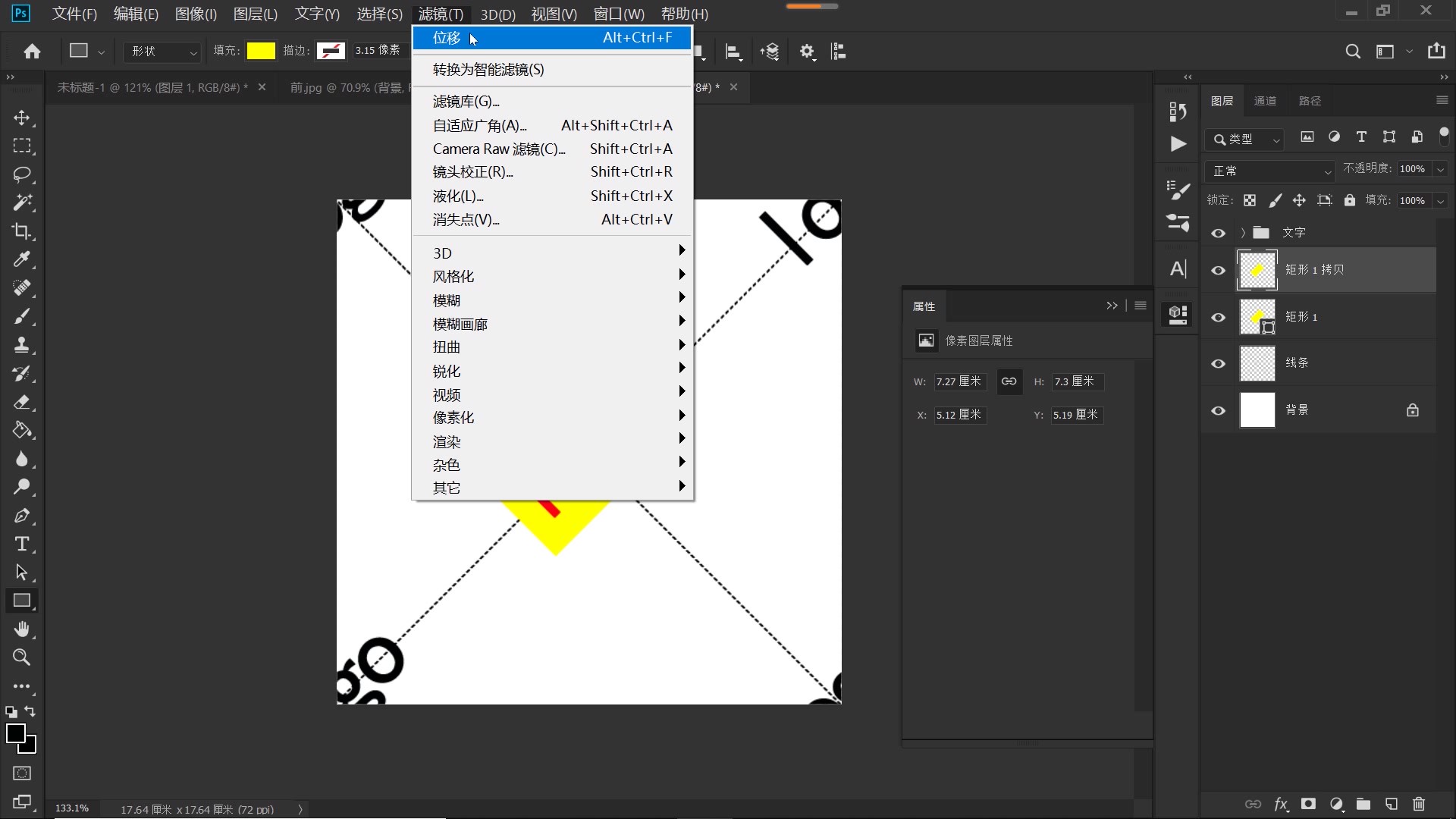Select the Horizontal Type tool
The height and width of the screenshot is (819, 1456).
(x=23, y=544)
